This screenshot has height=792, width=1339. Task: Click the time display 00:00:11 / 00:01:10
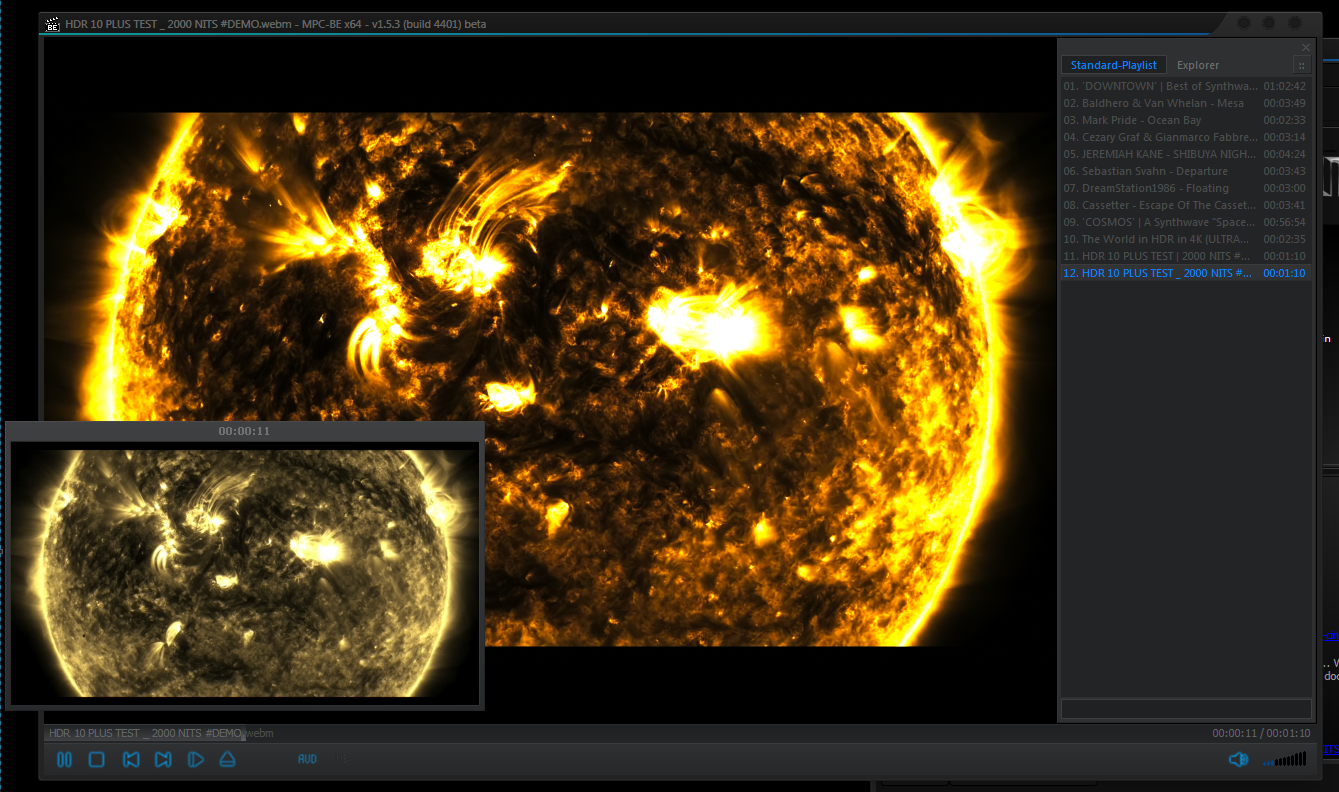(x=1261, y=733)
